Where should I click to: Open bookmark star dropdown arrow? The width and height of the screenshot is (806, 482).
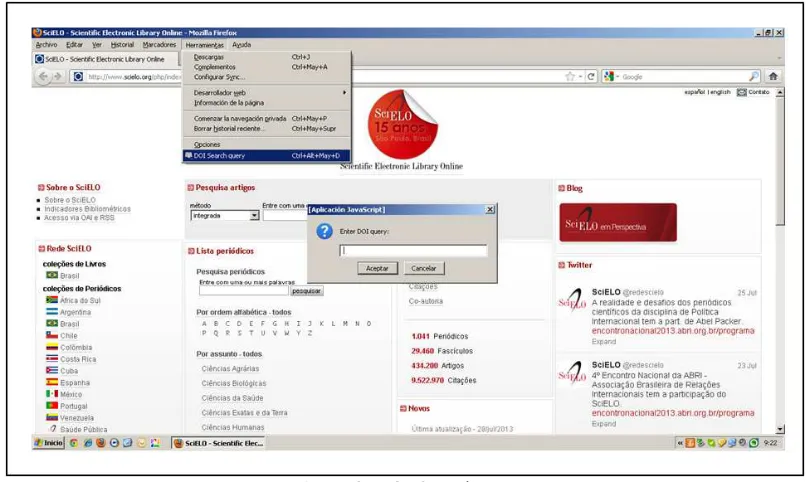(x=580, y=77)
